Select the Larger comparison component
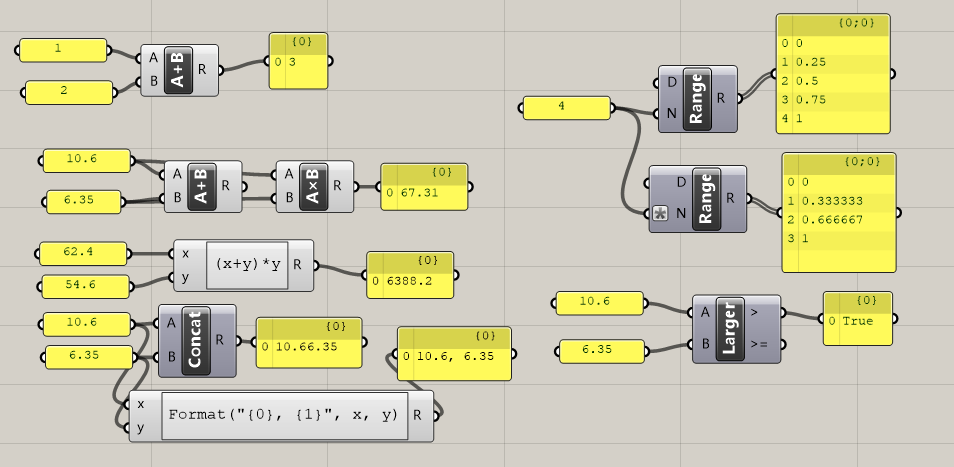The width and height of the screenshot is (954, 467). 736,329
